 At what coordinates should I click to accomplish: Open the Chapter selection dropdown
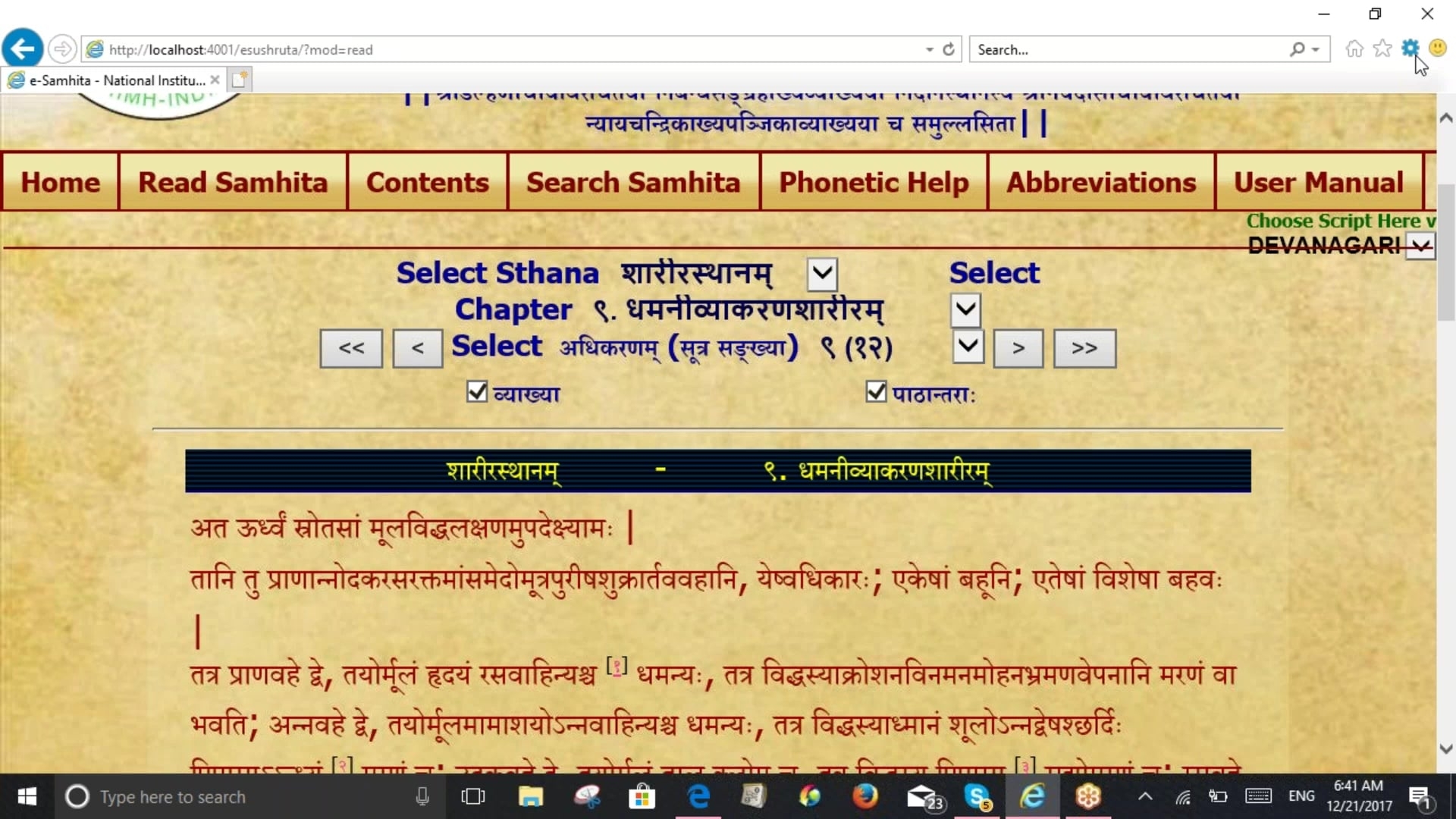point(965,309)
